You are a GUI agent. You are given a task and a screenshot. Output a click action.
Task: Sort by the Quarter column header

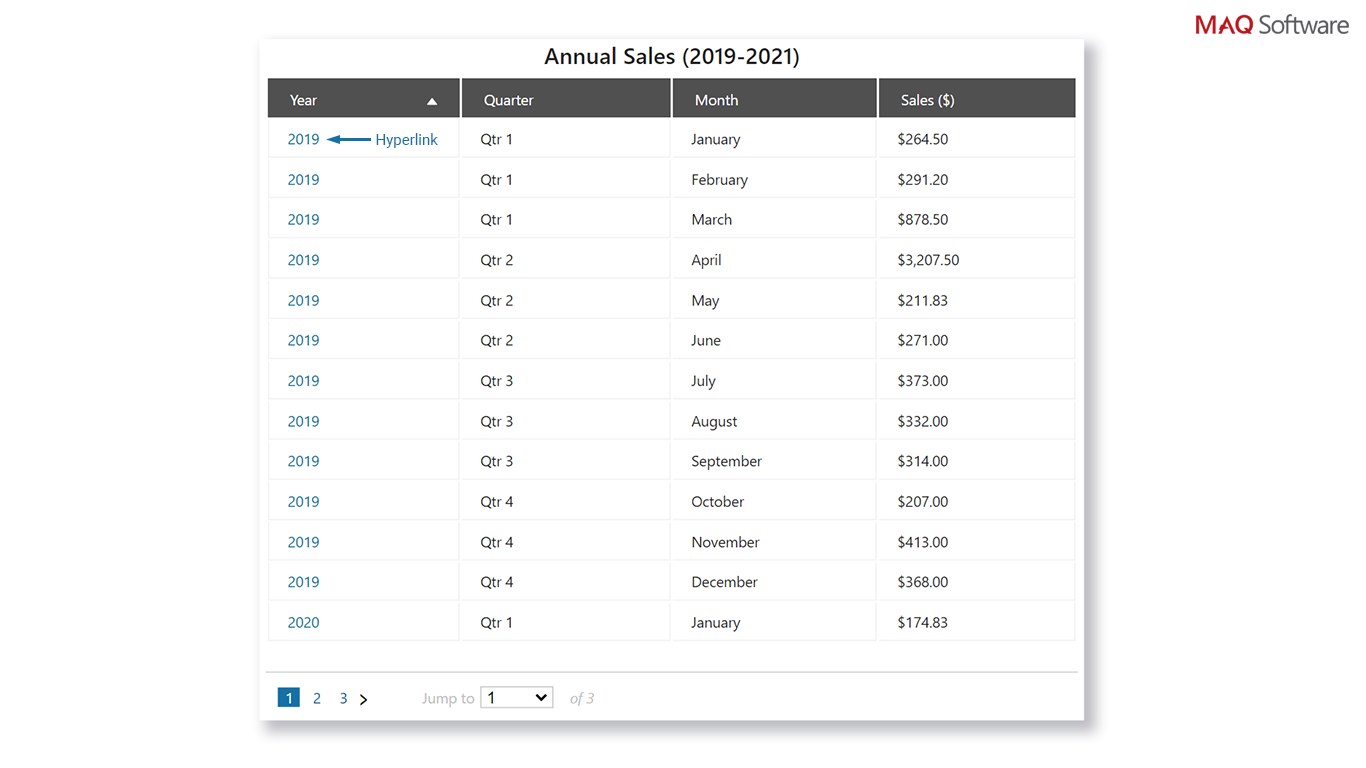tap(508, 100)
